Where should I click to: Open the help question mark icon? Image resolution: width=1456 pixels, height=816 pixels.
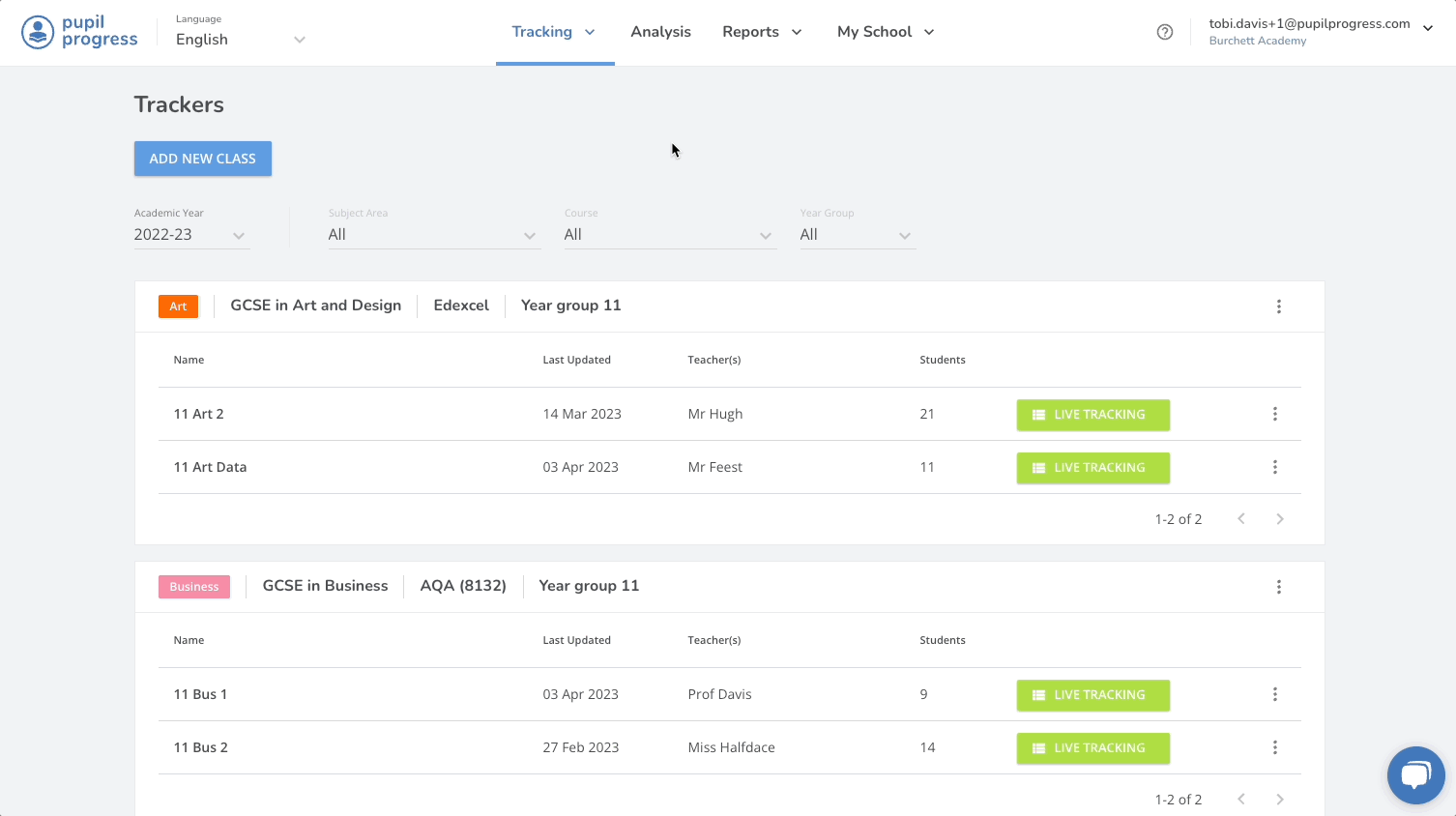[x=1164, y=32]
